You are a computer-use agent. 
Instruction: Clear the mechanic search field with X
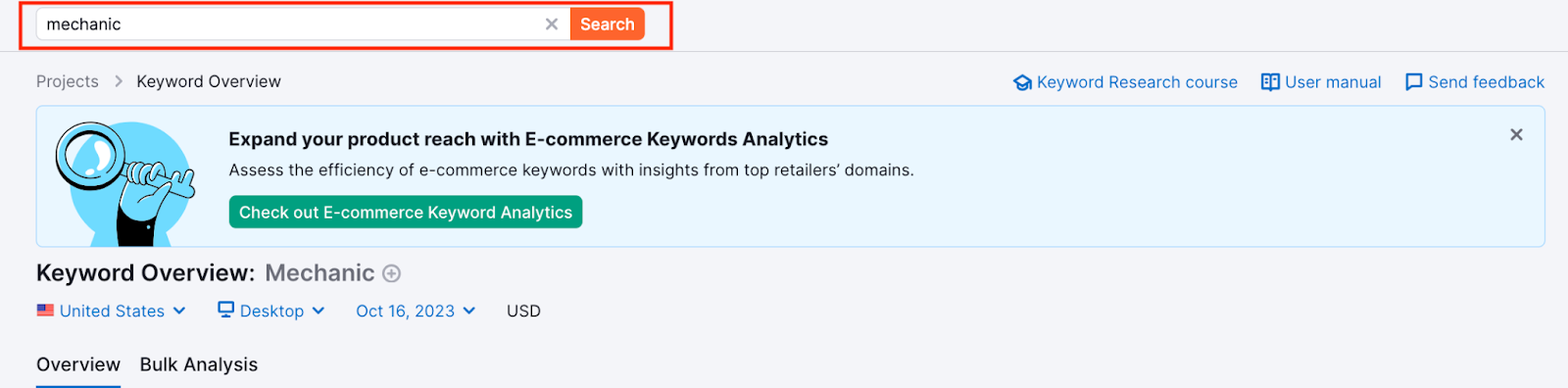[x=552, y=24]
